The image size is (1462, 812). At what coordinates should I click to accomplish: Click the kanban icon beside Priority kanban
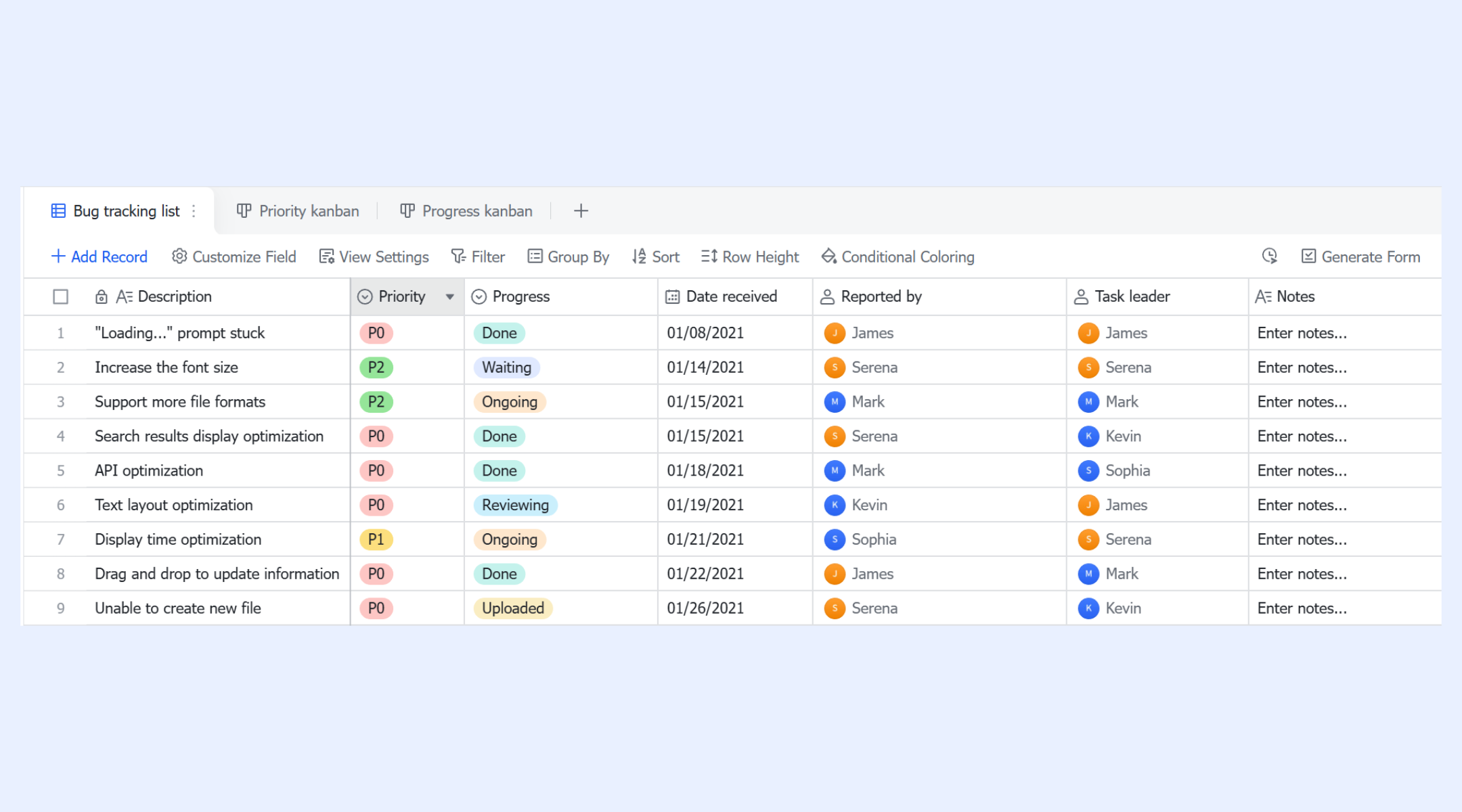click(x=244, y=211)
